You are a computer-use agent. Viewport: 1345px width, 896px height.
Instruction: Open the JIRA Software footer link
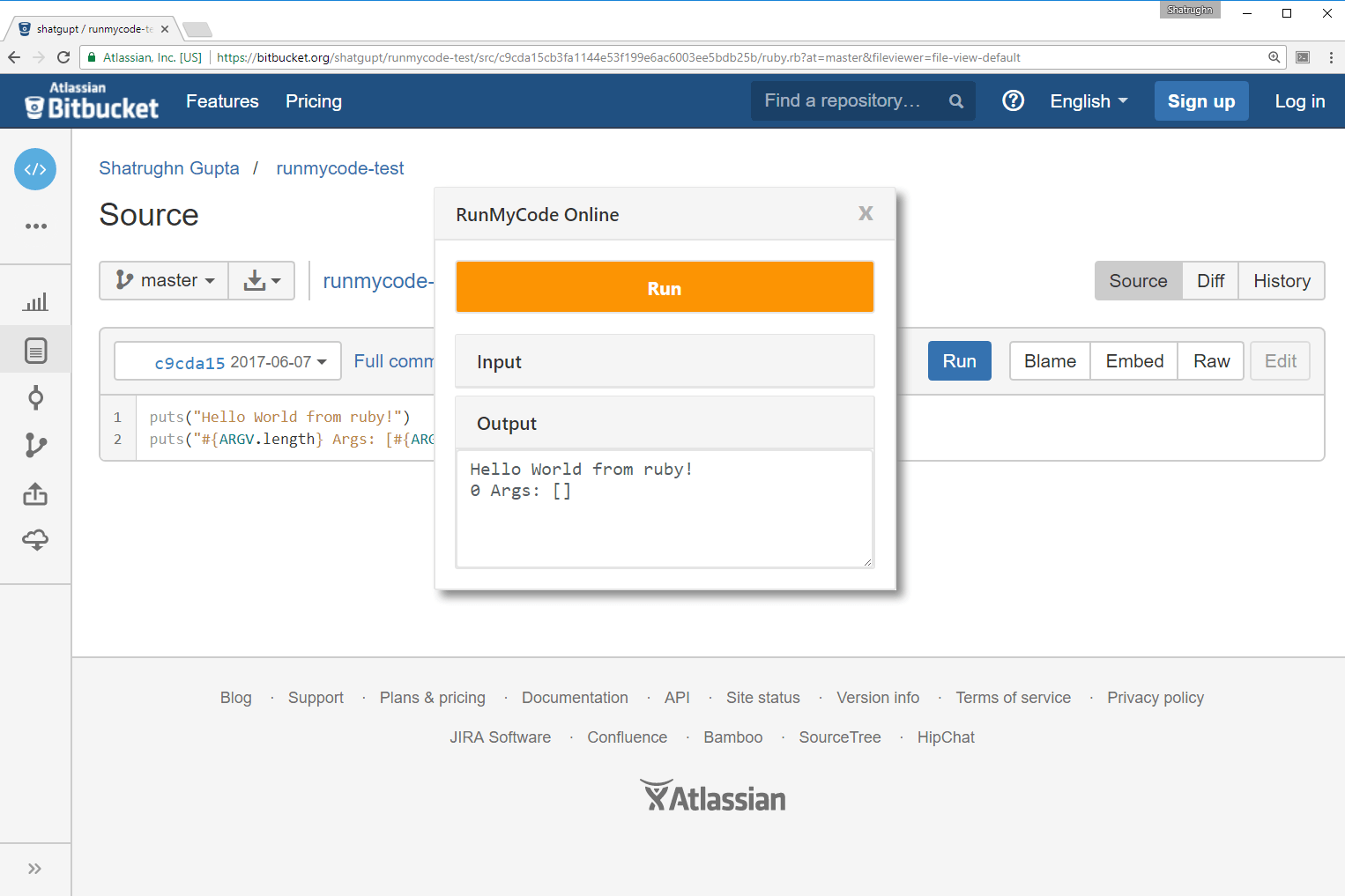tap(501, 737)
